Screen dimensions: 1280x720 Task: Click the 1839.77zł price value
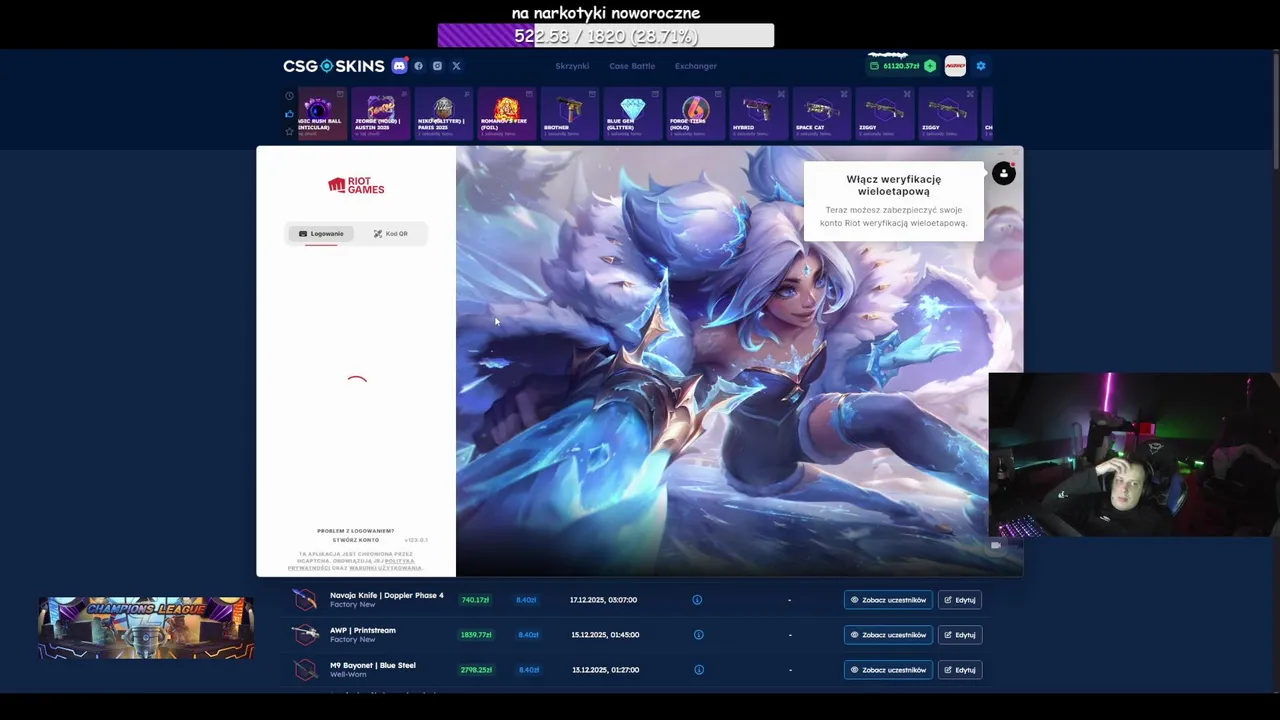476,635
